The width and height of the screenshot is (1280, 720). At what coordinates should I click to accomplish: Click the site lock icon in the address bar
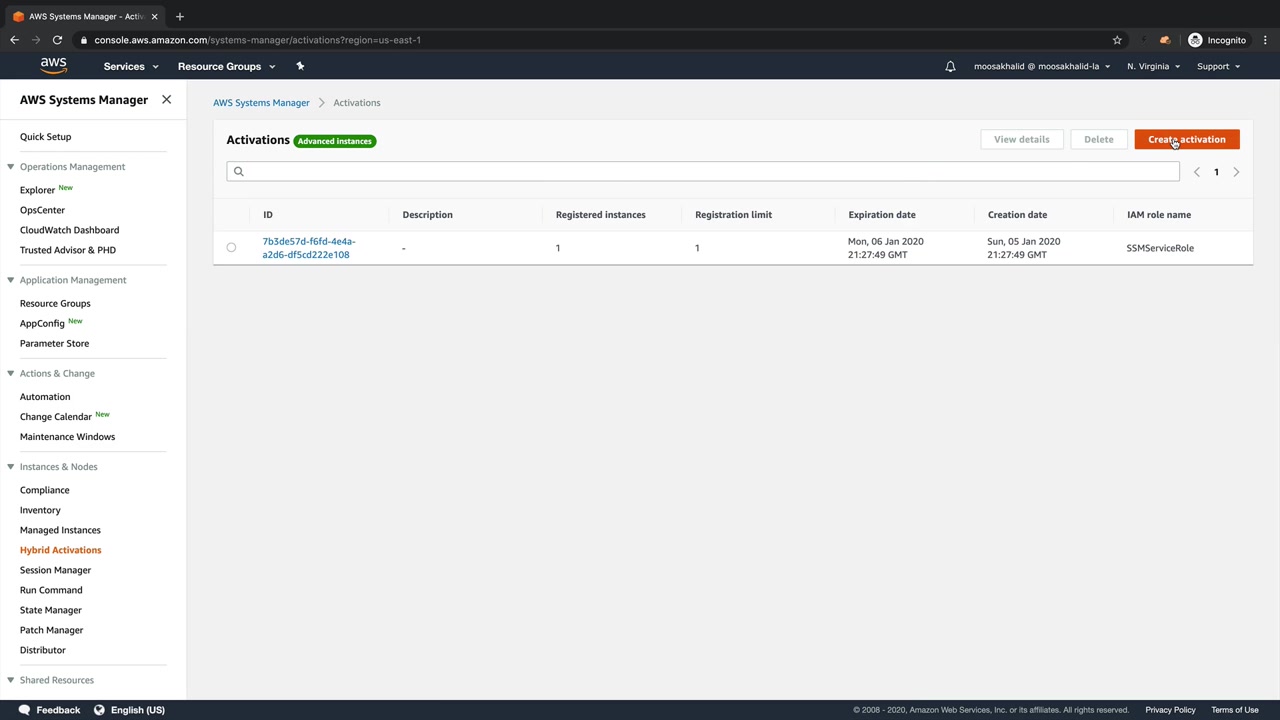(x=84, y=40)
